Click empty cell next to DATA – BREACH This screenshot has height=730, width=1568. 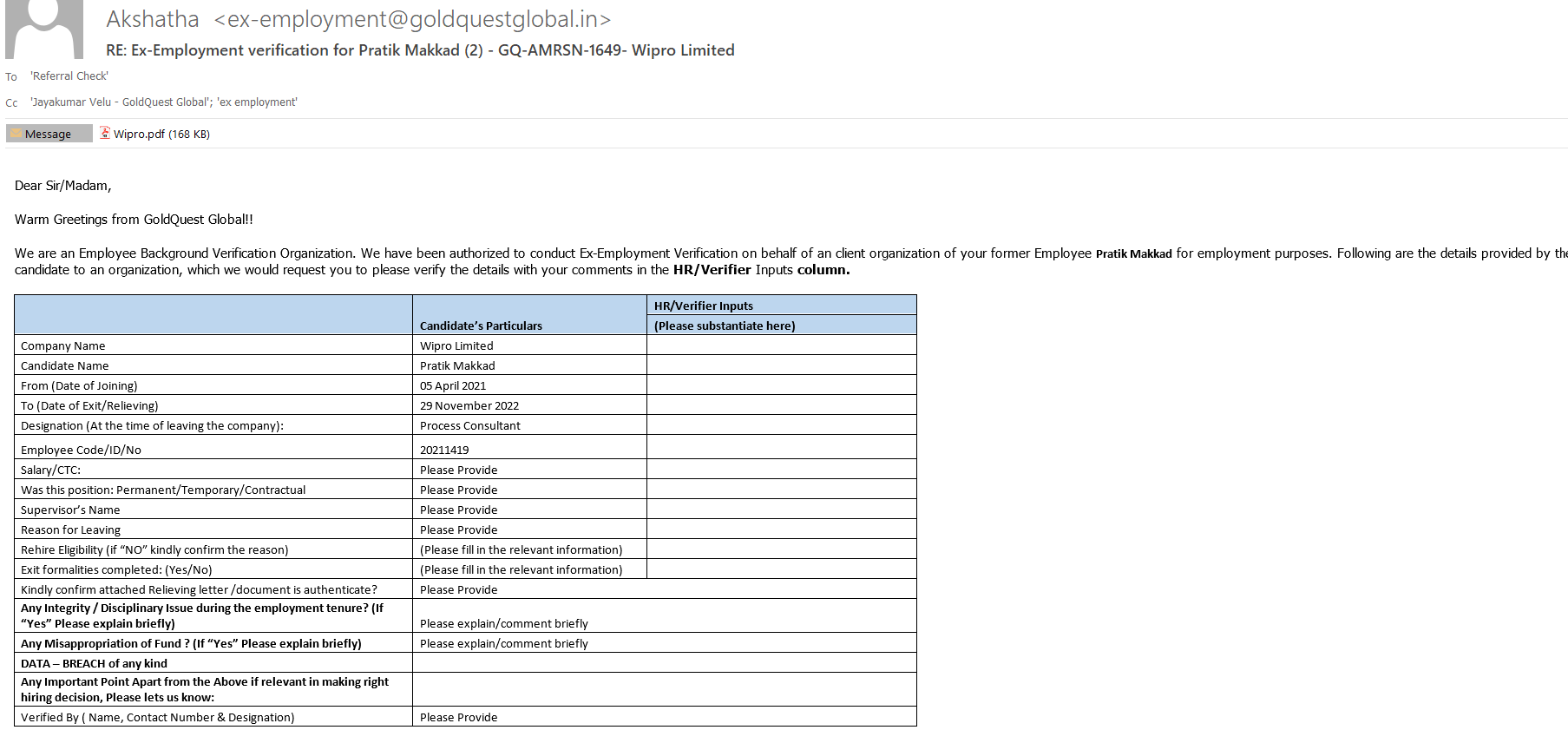(664, 663)
